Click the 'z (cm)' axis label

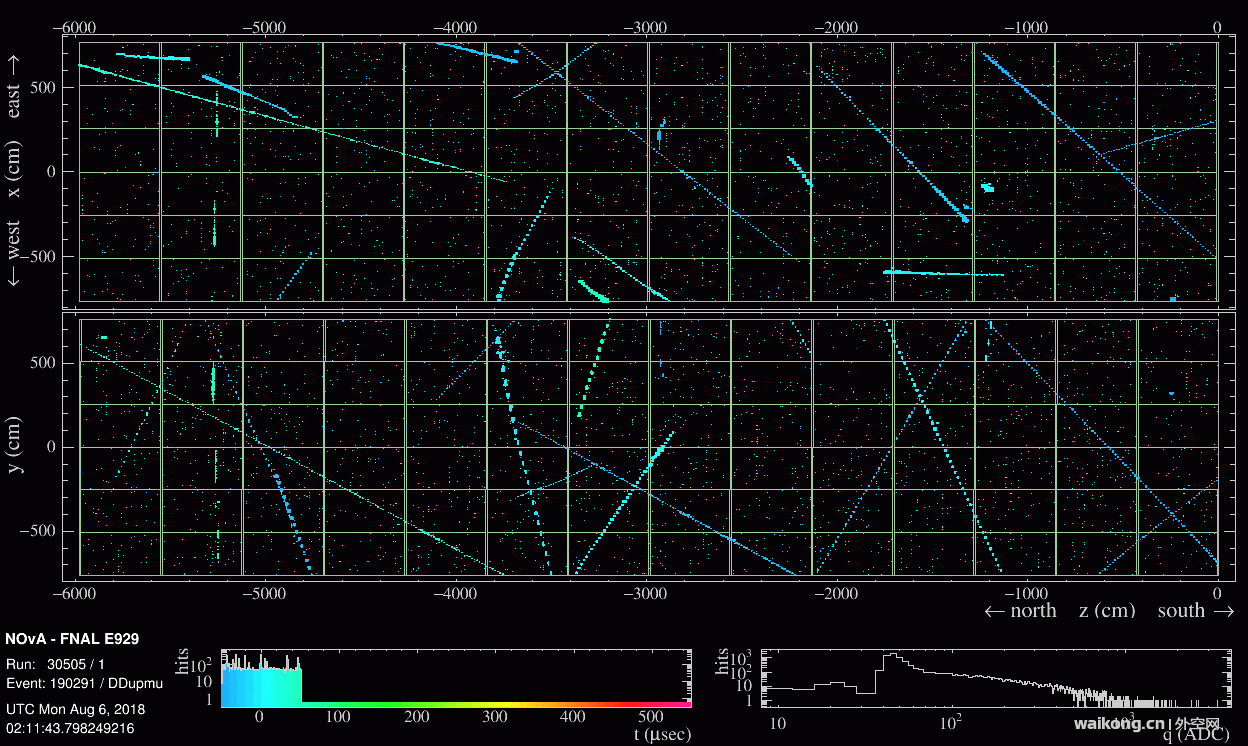[1107, 611]
